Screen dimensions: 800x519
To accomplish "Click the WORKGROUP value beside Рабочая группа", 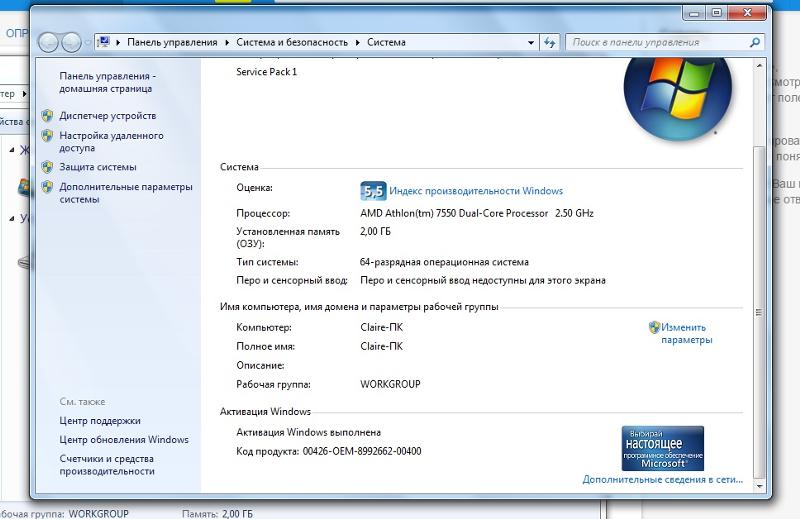I will [x=390, y=384].
